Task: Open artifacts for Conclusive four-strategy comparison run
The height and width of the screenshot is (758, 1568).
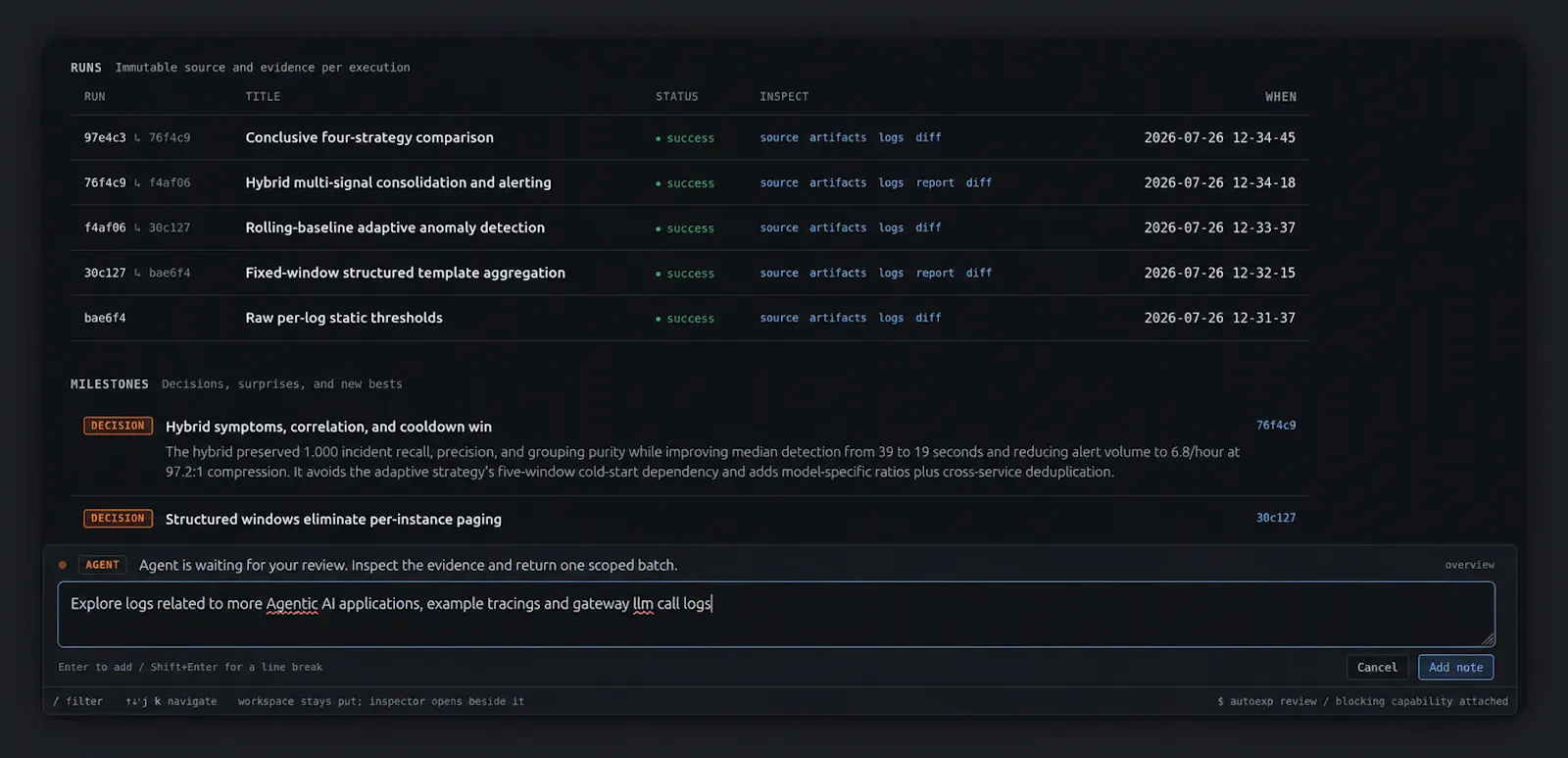Action: 838,137
